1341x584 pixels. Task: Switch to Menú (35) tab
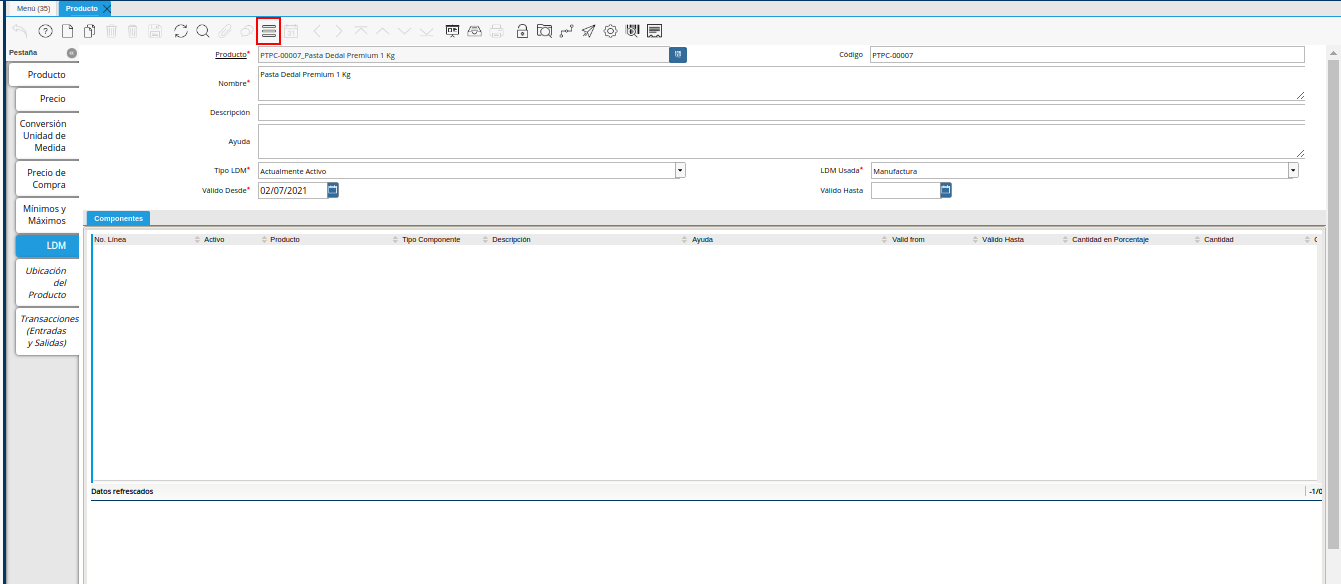tap(33, 8)
